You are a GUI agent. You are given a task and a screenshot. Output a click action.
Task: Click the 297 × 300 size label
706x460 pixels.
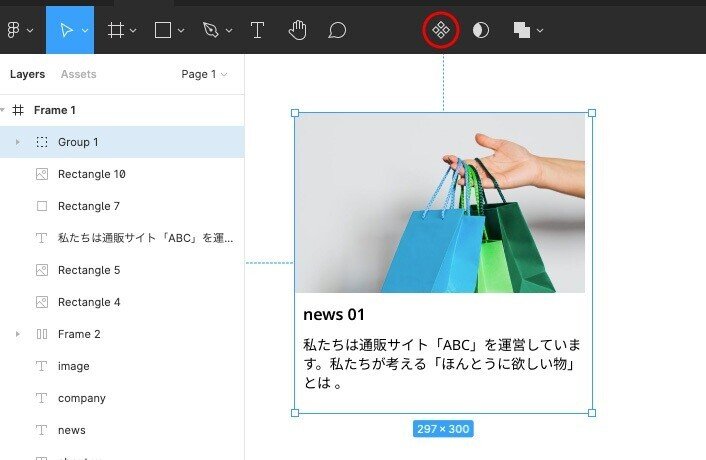coord(443,429)
